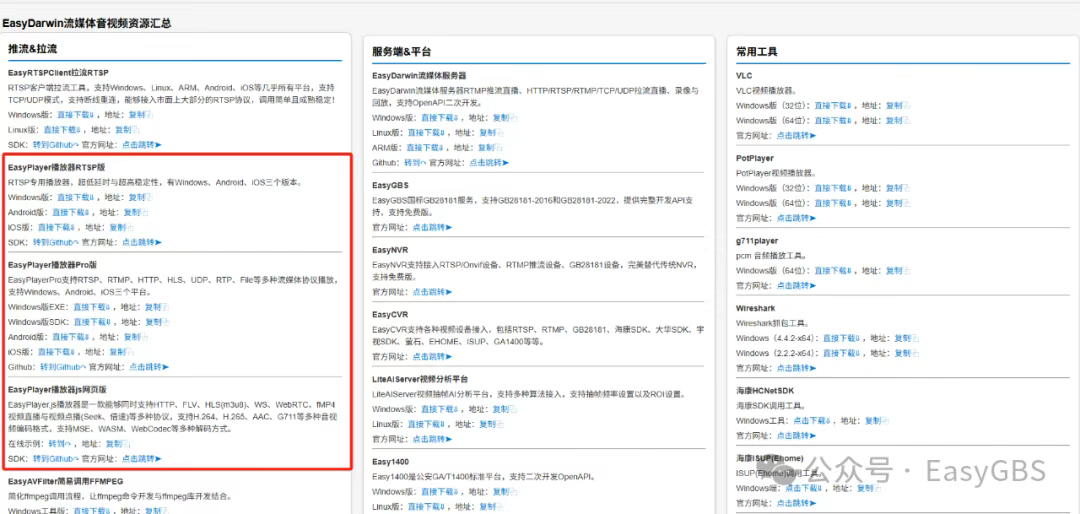Copy the EasyPlayer RTSP版 iOS address

click(121, 227)
